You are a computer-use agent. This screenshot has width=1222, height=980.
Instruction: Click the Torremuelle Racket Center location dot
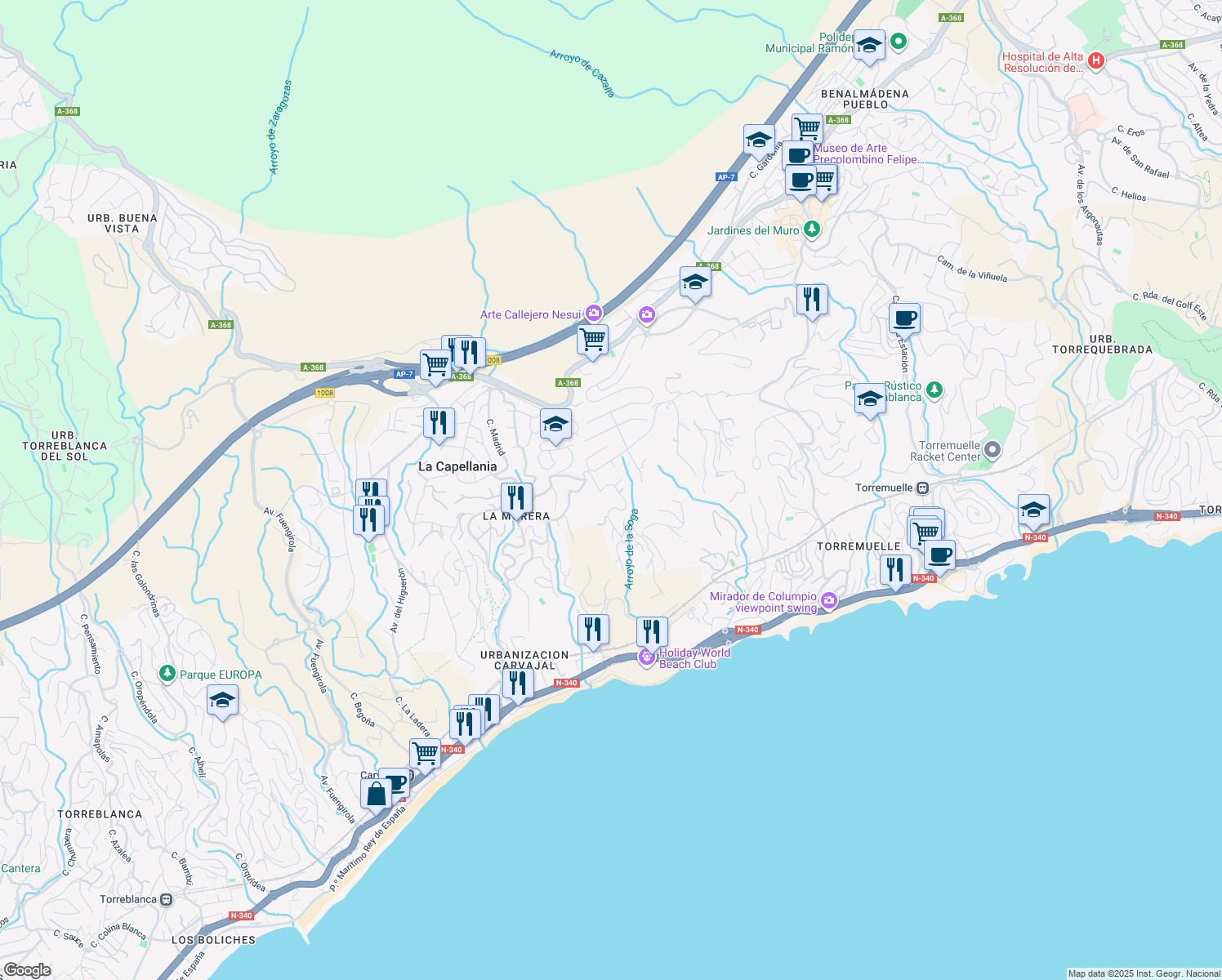click(992, 450)
